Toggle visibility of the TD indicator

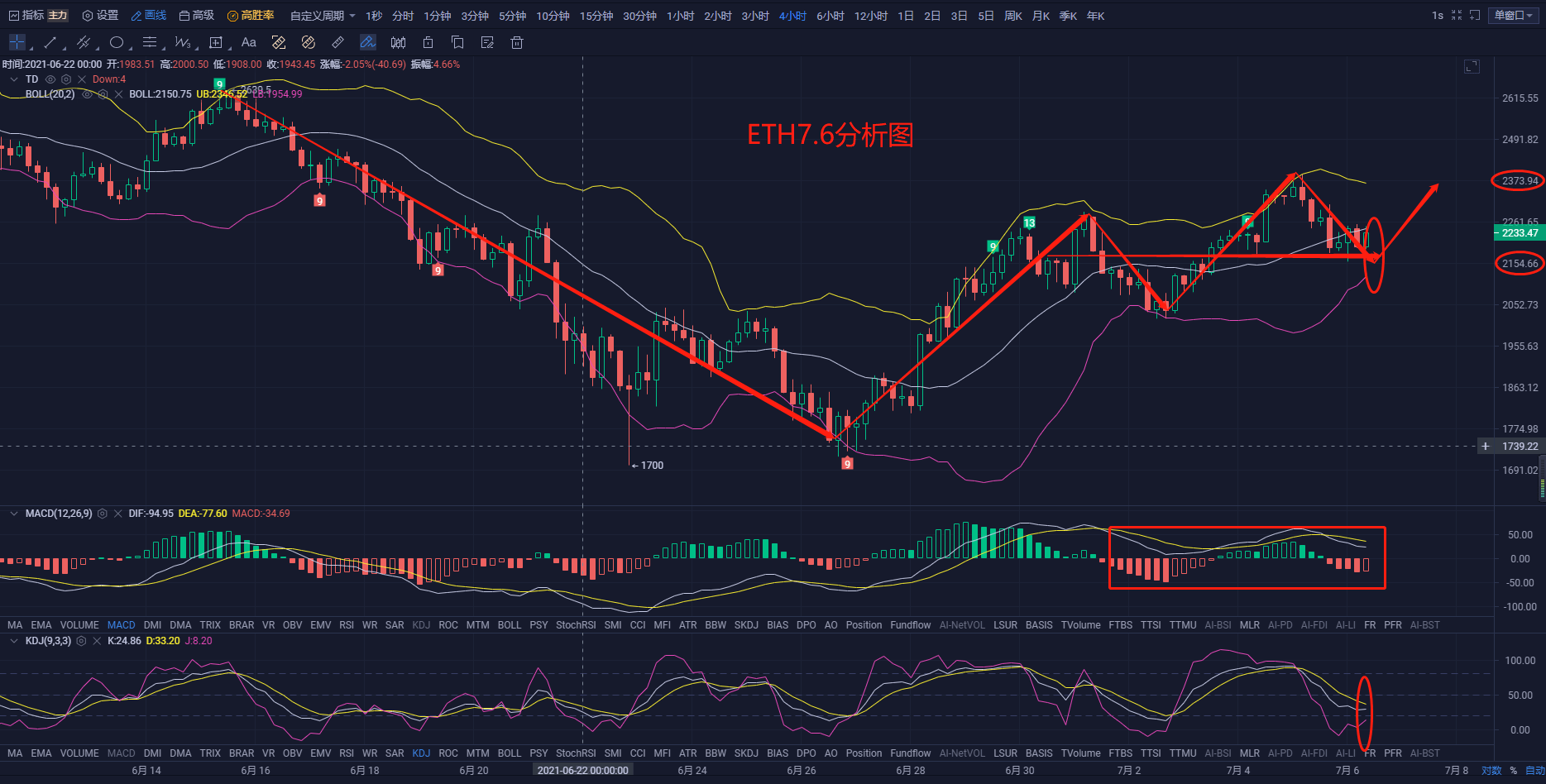[x=50, y=79]
